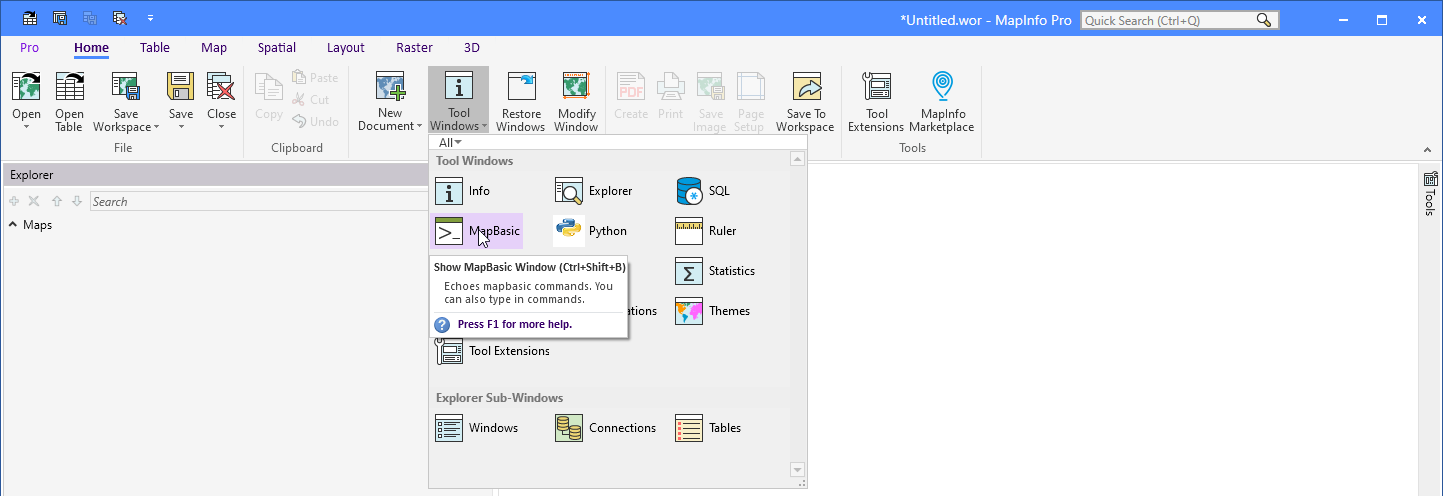Select the Home ribbon tab
The width and height of the screenshot is (1443, 496).
pyautogui.click(x=92, y=48)
